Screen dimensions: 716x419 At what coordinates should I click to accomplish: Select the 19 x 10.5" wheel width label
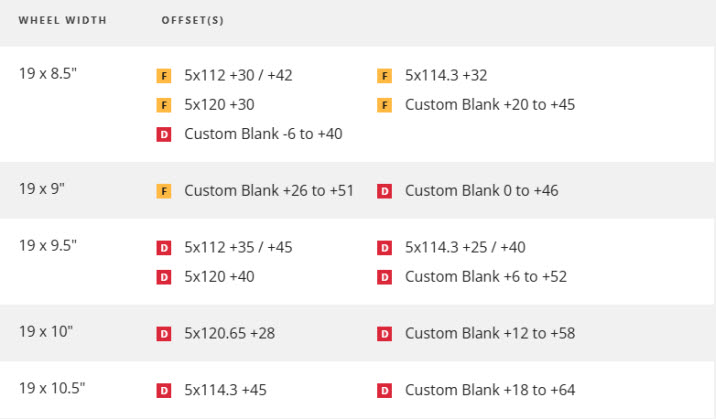(52, 388)
